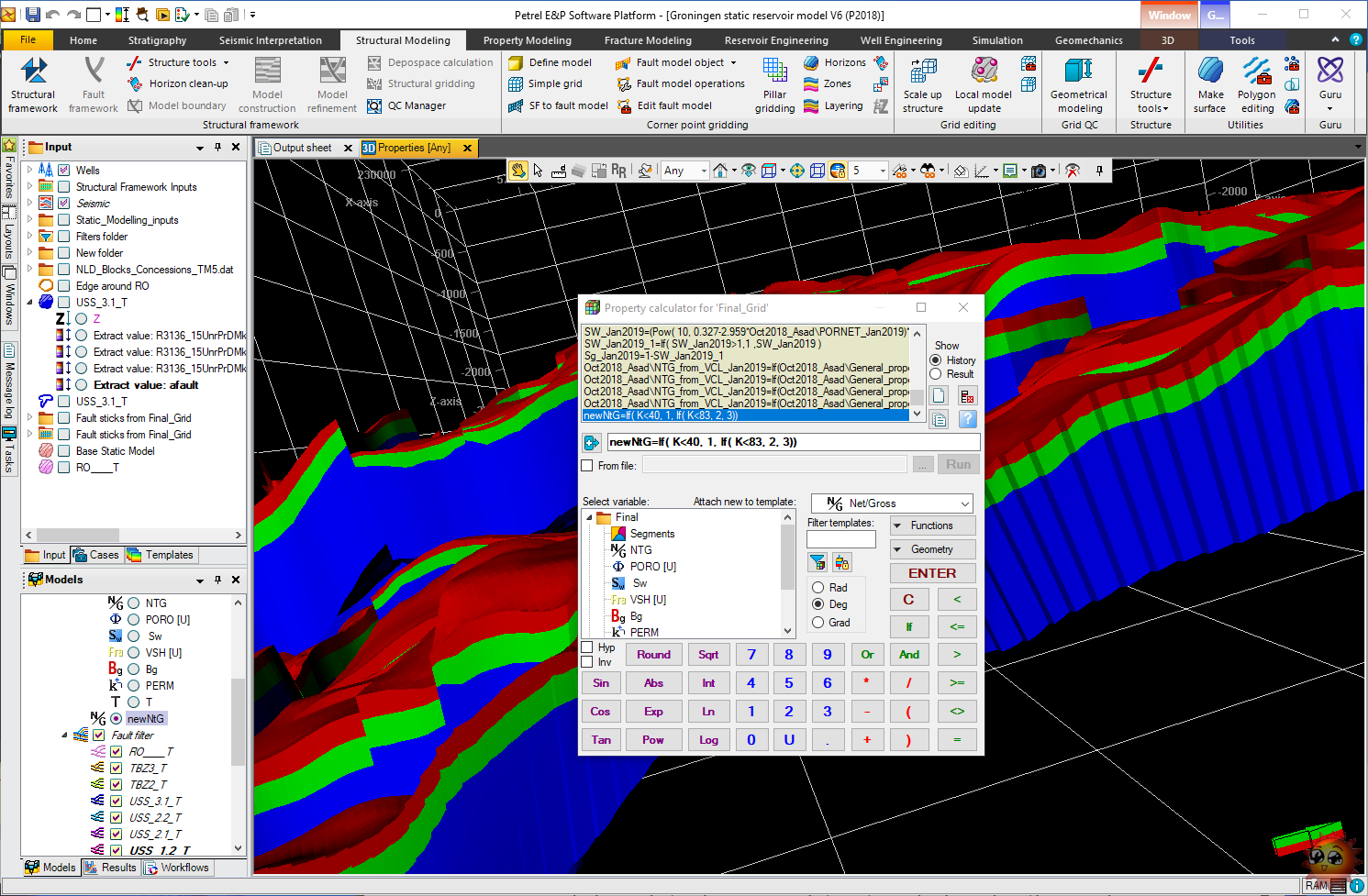Click the Define model tool

pos(551,62)
